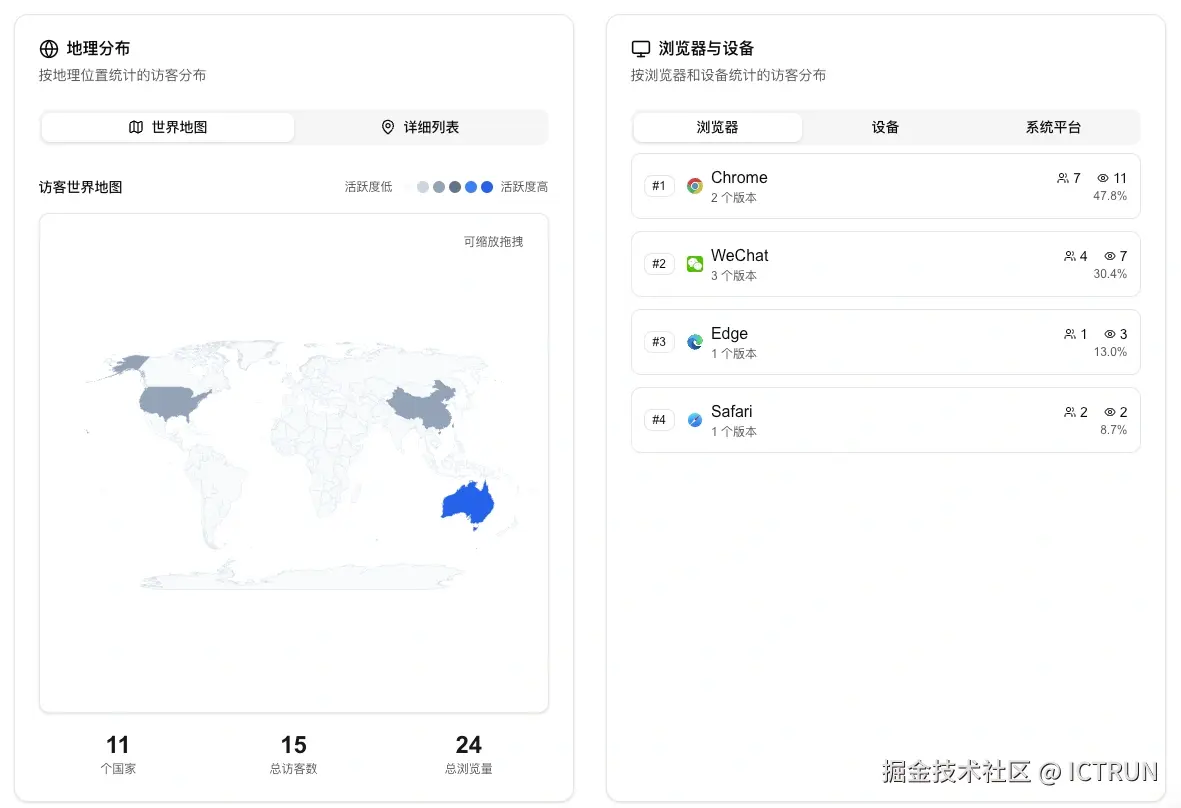Click the eye views icon in WeChat row

point(1109,256)
